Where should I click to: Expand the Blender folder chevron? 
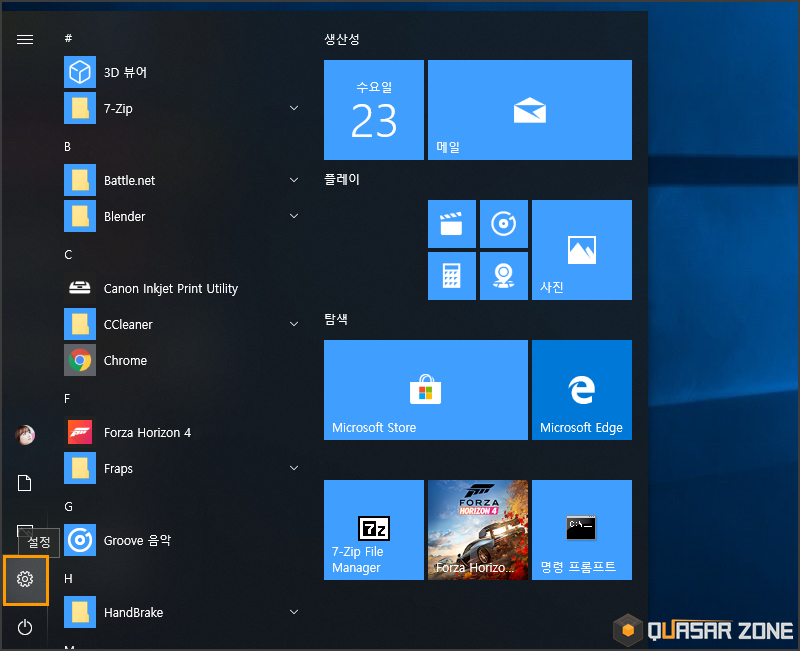click(294, 216)
